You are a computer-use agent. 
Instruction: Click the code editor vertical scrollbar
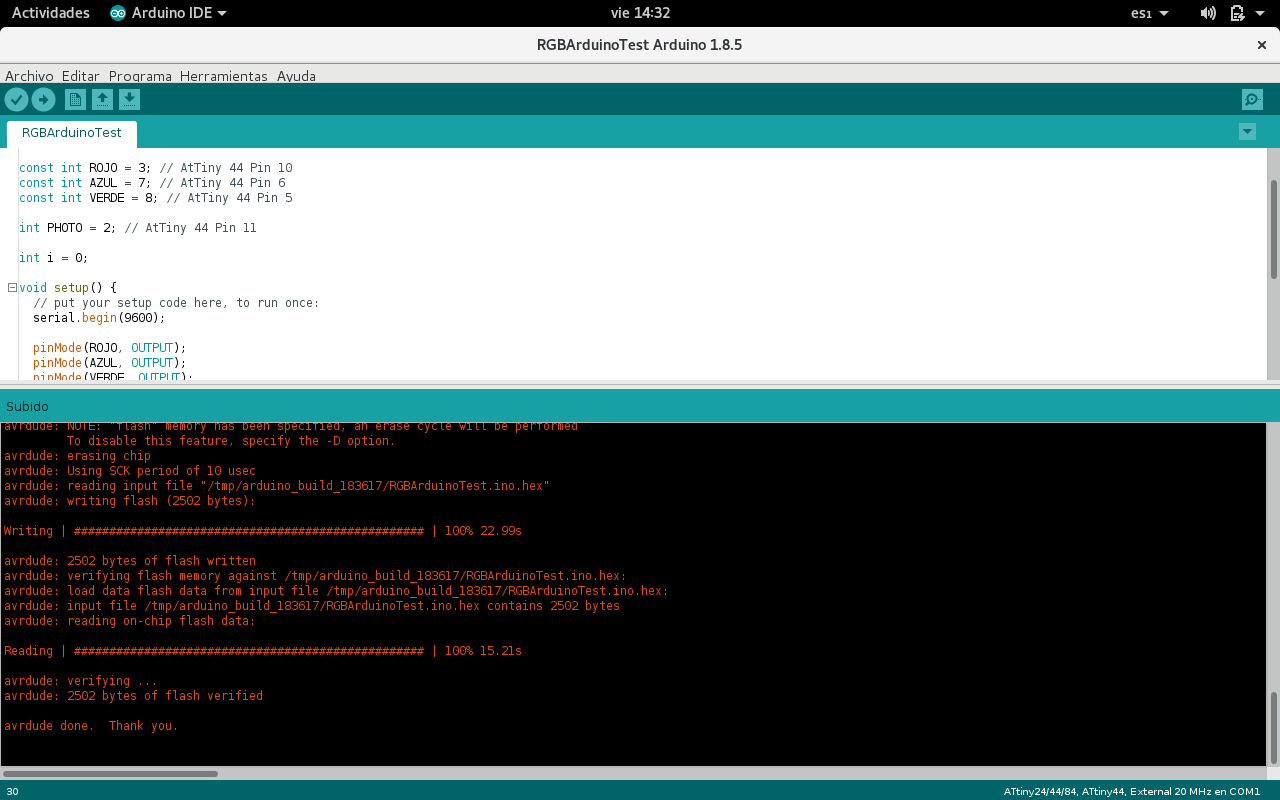click(x=1273, y=229)
